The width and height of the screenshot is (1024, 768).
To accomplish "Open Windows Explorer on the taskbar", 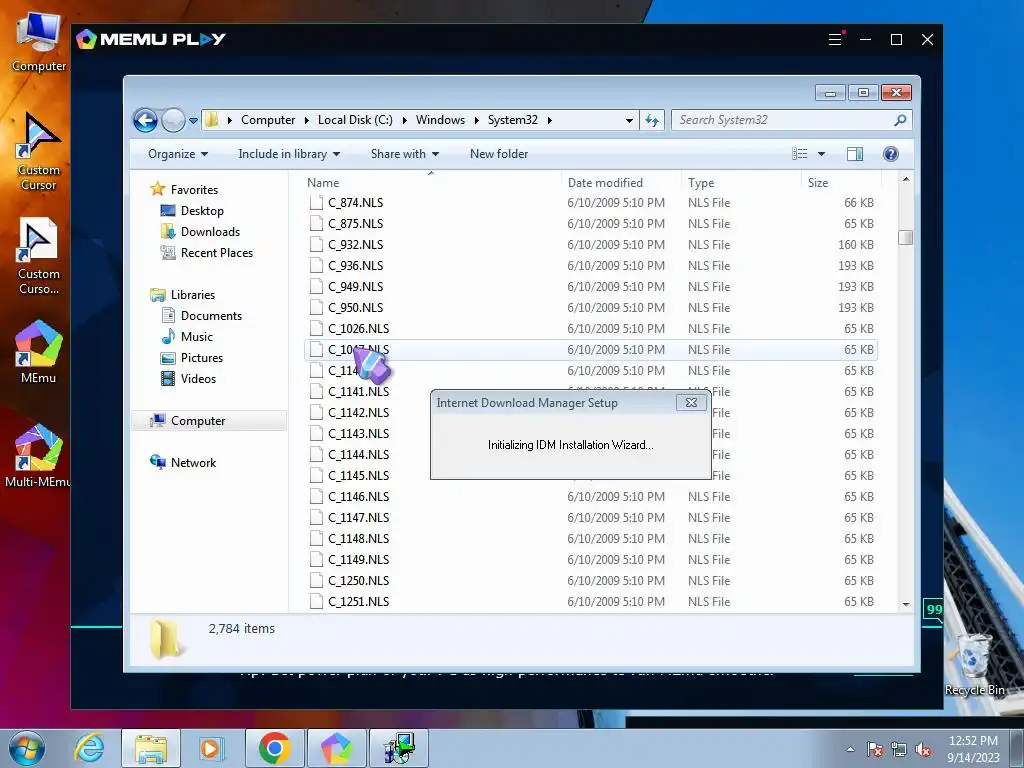I will (x=151, y=748).
